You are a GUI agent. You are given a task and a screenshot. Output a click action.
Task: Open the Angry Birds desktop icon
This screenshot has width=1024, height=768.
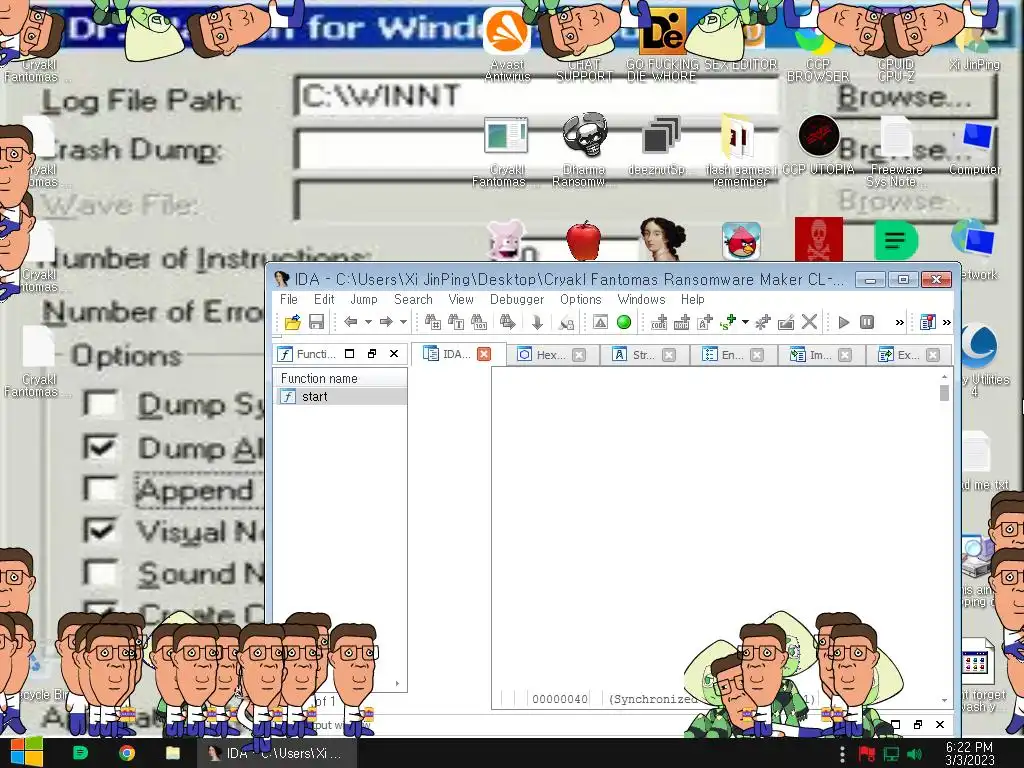(741, 240)
